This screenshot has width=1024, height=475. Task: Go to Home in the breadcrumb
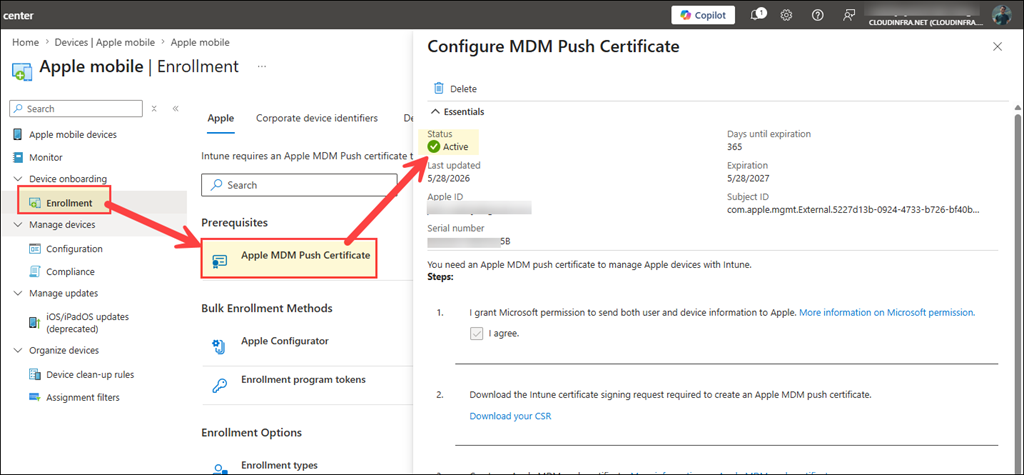point(25,42)
